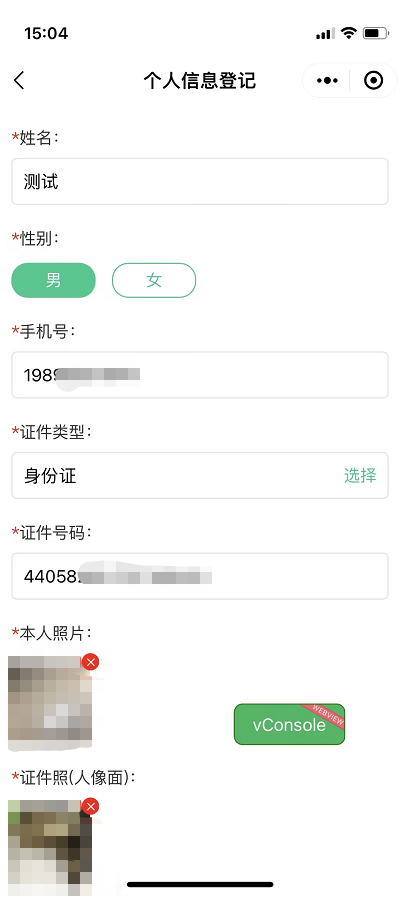Select 男 gender option
The height and width of the screenshot is (898, 402).
tap(53, 281)
